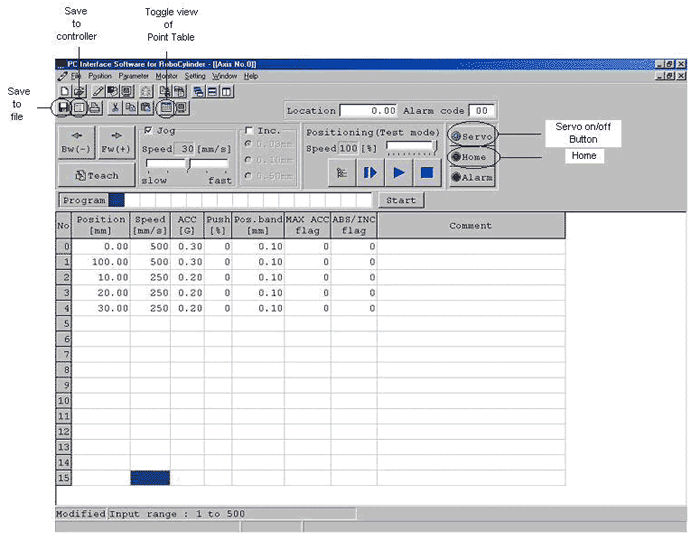Click the Print icon in the toolbar
The height and width of the screenshot is (540, 700).
pyautogui.click(x=94, y=107)
